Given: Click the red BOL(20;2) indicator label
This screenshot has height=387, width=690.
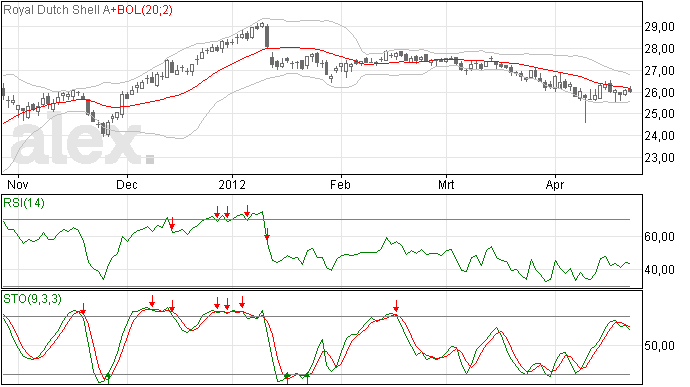Looking at the screenshot, I should [x=142, y=10].
